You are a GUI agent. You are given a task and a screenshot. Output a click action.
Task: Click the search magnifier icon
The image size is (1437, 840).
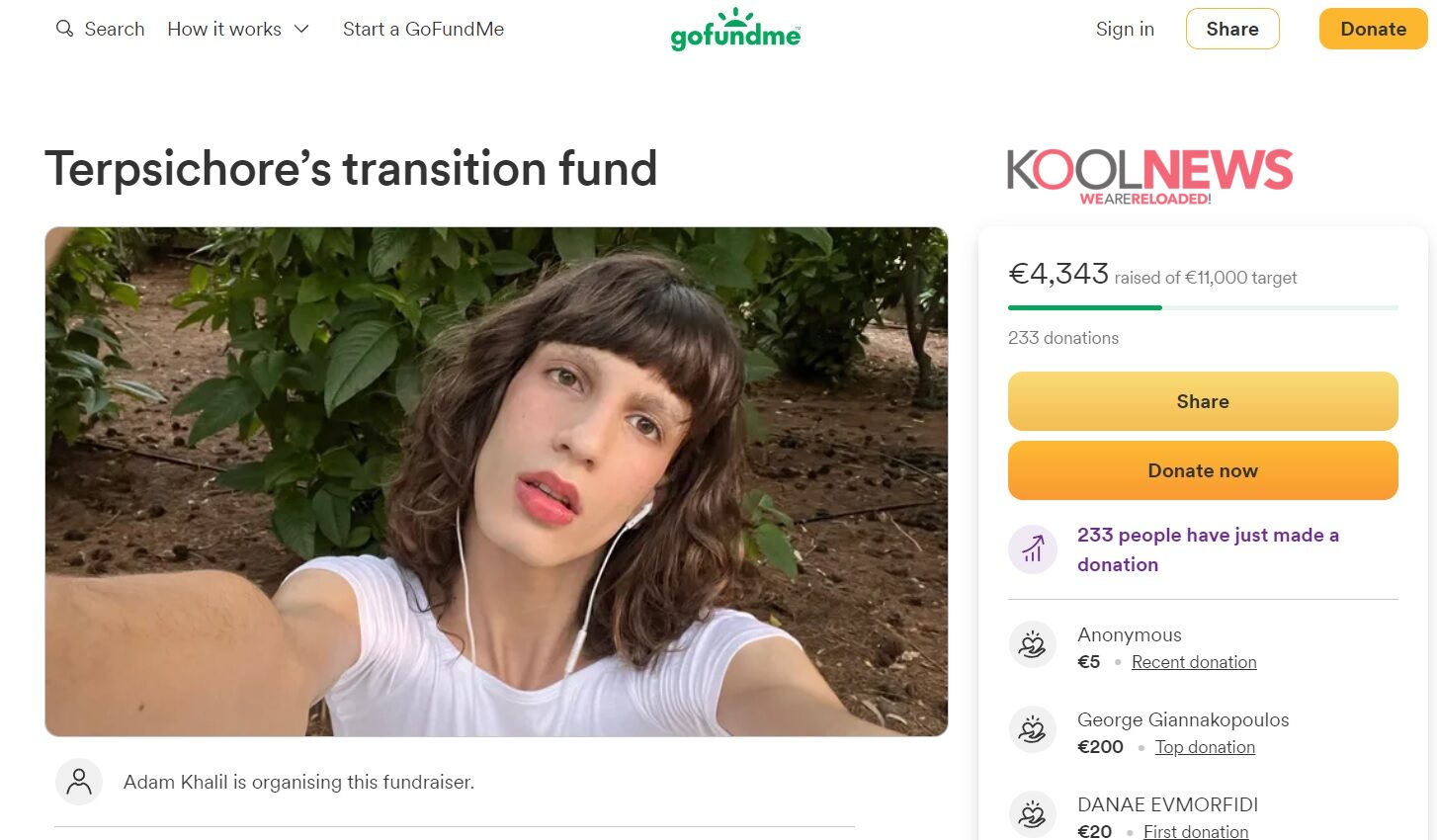pyautogui.click(x=64, y=29)
